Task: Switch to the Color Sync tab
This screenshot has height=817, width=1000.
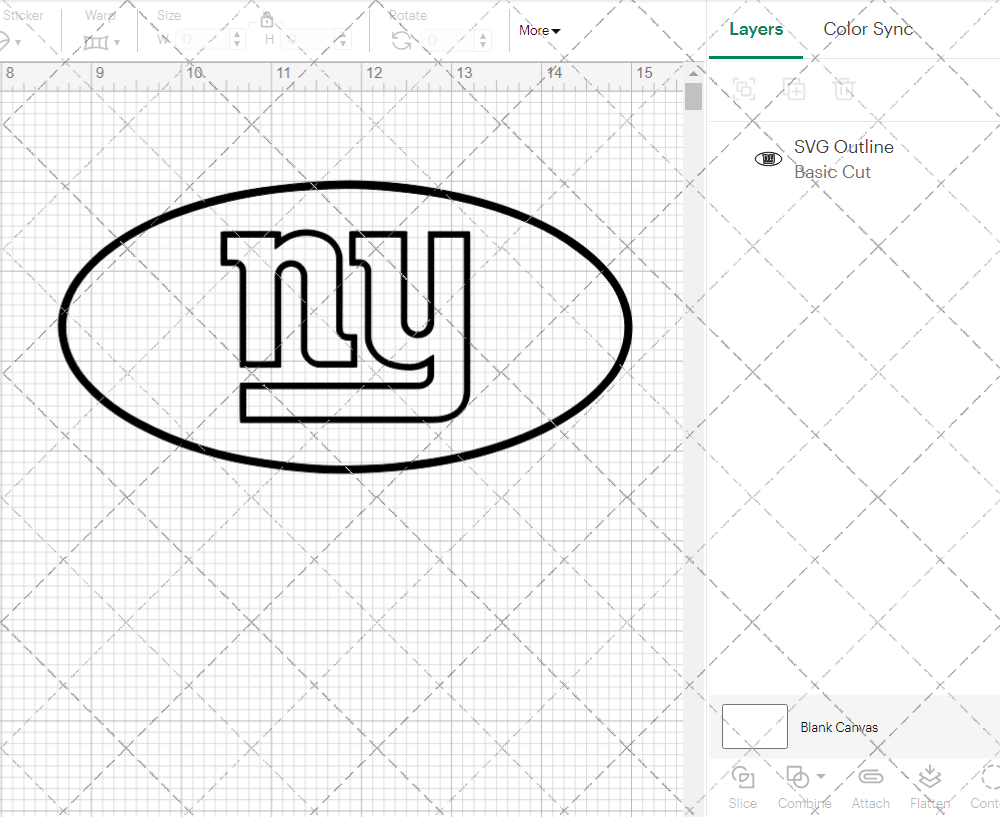Action: click(x=868, y=29)
